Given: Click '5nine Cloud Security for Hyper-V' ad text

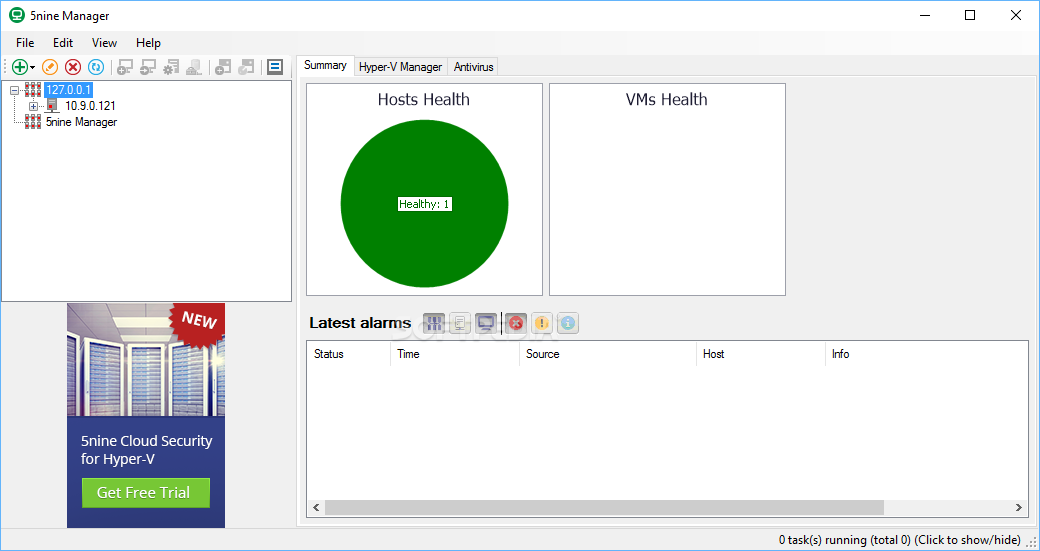Looking at the screenshot, I should [147, 450].
